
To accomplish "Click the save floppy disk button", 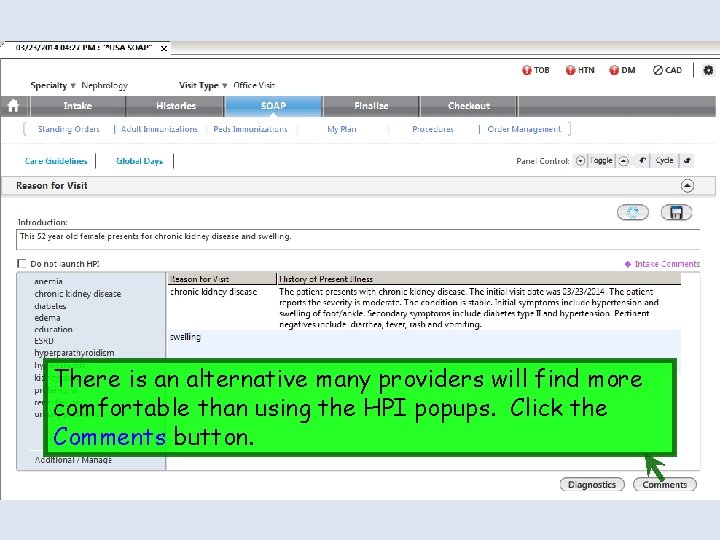I will click(x=676, y=212).
